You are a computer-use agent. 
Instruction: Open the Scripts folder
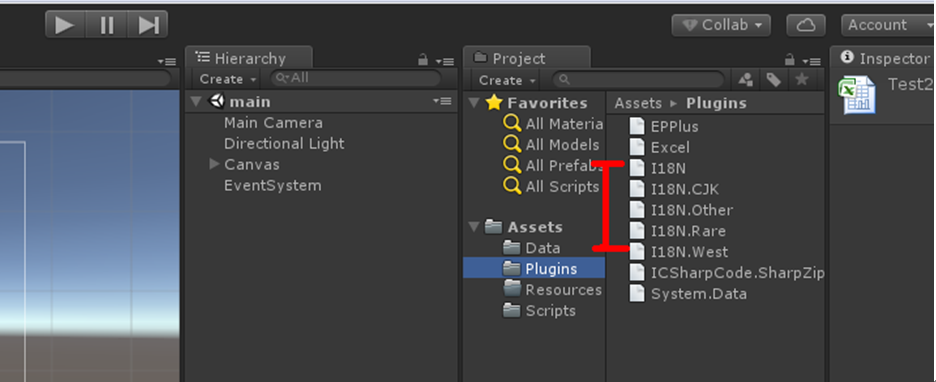coord(539,310)
